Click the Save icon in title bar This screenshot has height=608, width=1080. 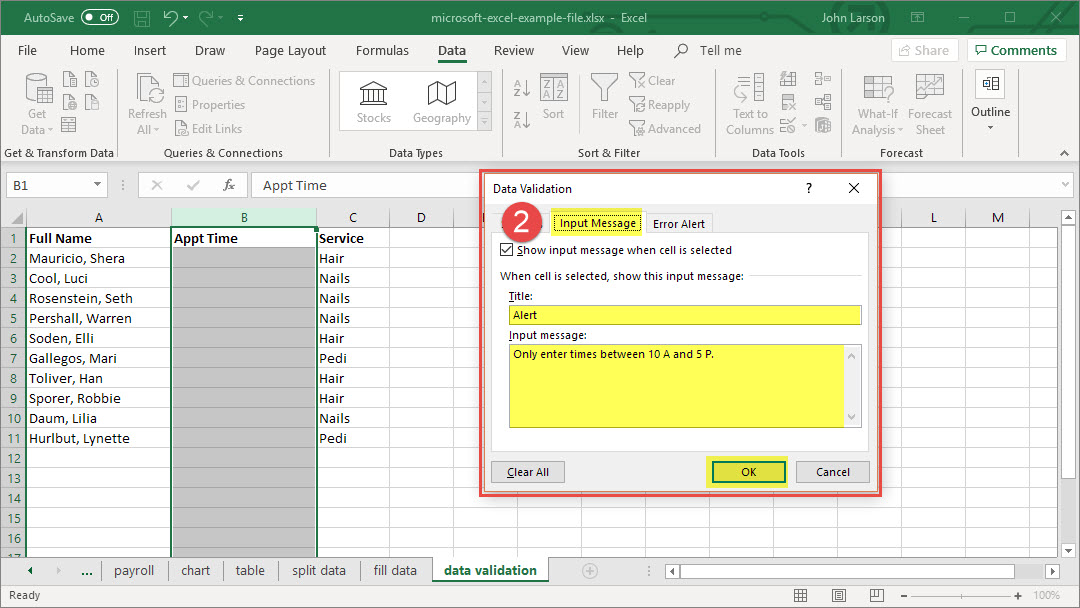click(x=141, y=18)
